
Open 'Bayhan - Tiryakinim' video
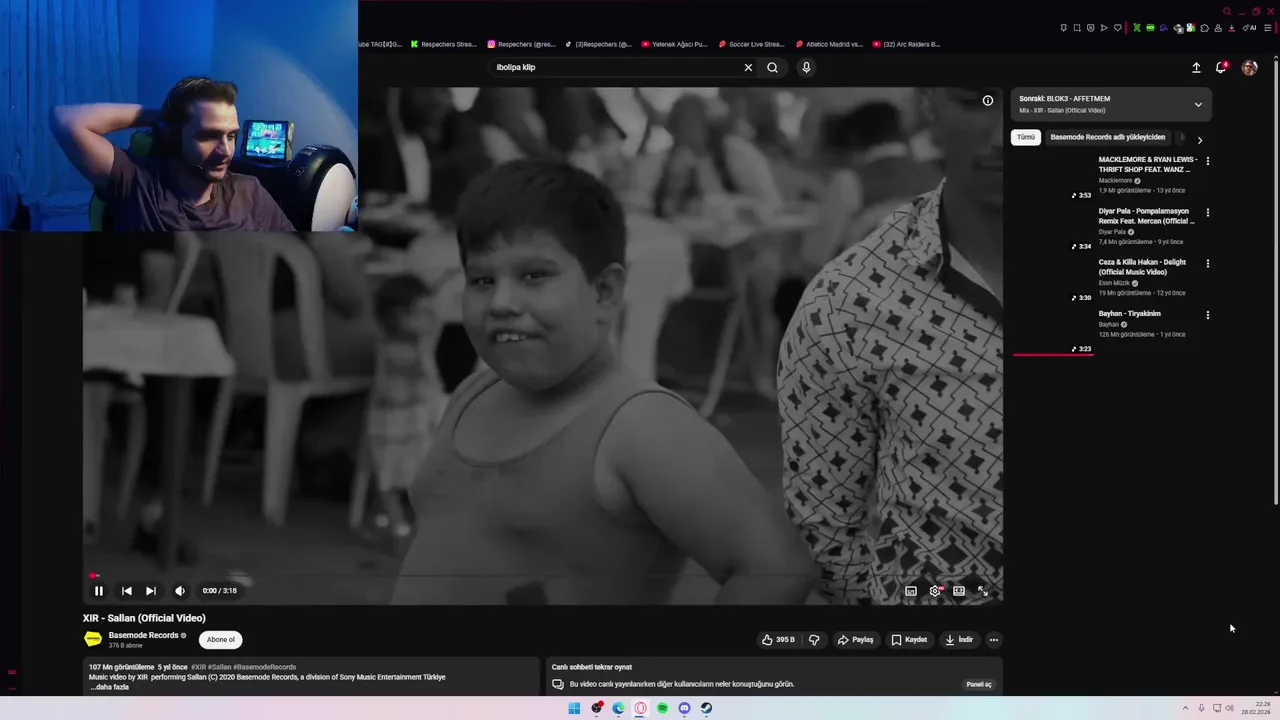pyautogui.click(x=1130, y=314)
